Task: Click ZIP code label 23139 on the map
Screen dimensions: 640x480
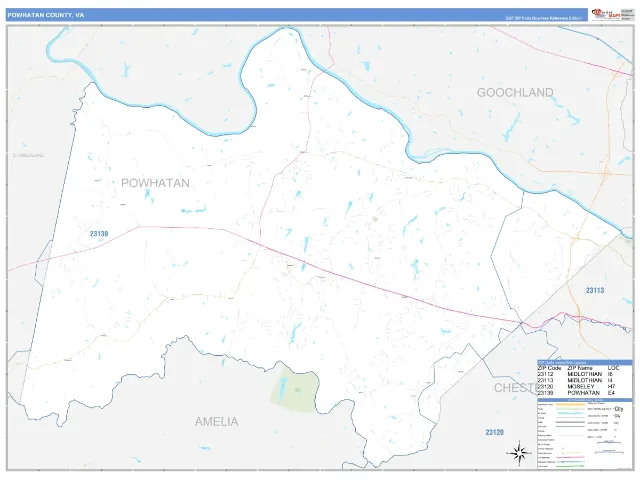Action: click(99, 233)
